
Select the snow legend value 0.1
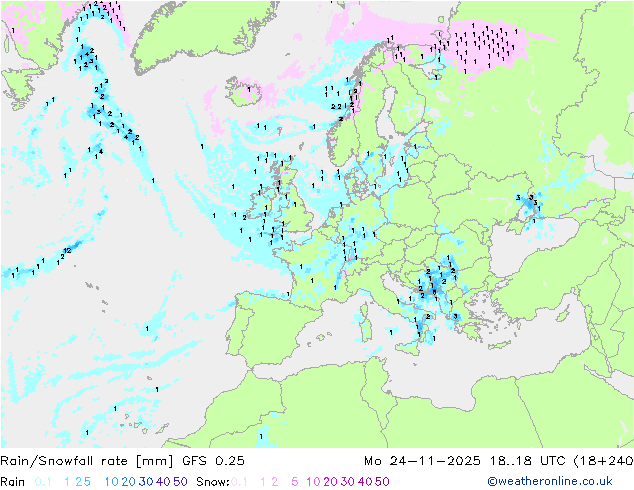[239, 482]
